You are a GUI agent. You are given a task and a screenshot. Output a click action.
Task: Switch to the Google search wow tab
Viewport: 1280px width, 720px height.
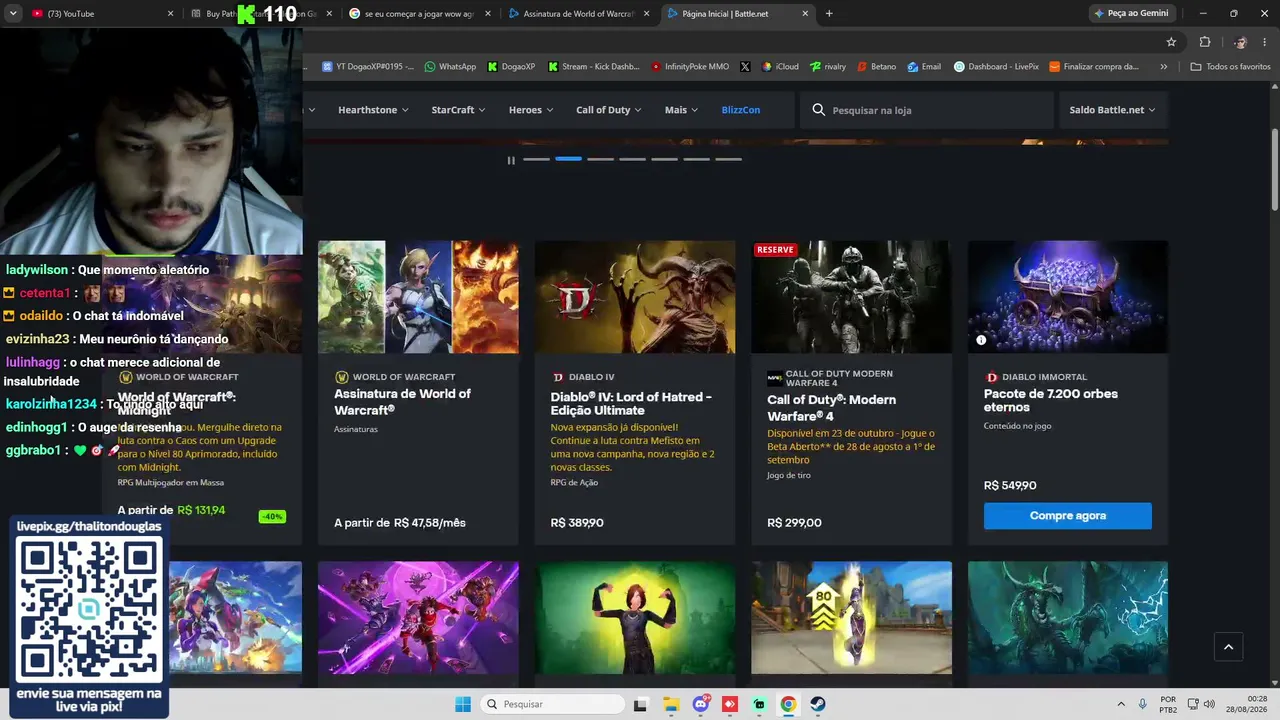(x=418, y=14)
